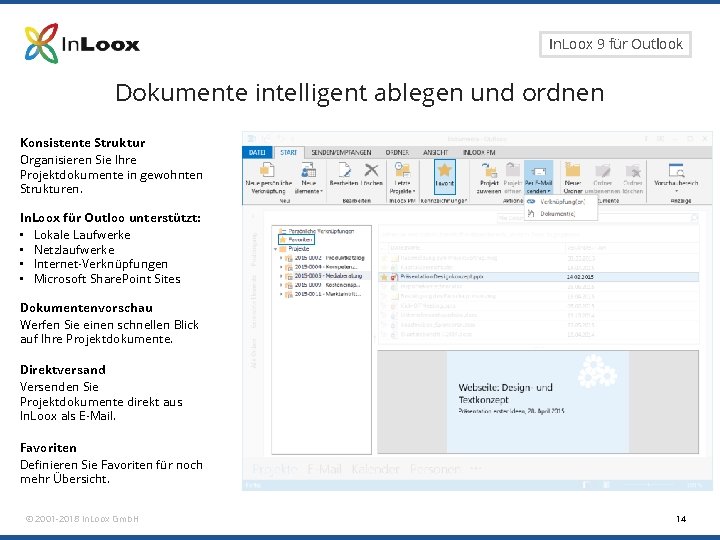720x540 pixels.
Task: Collapse the Projekte tree node
Action: pos(276,249)
